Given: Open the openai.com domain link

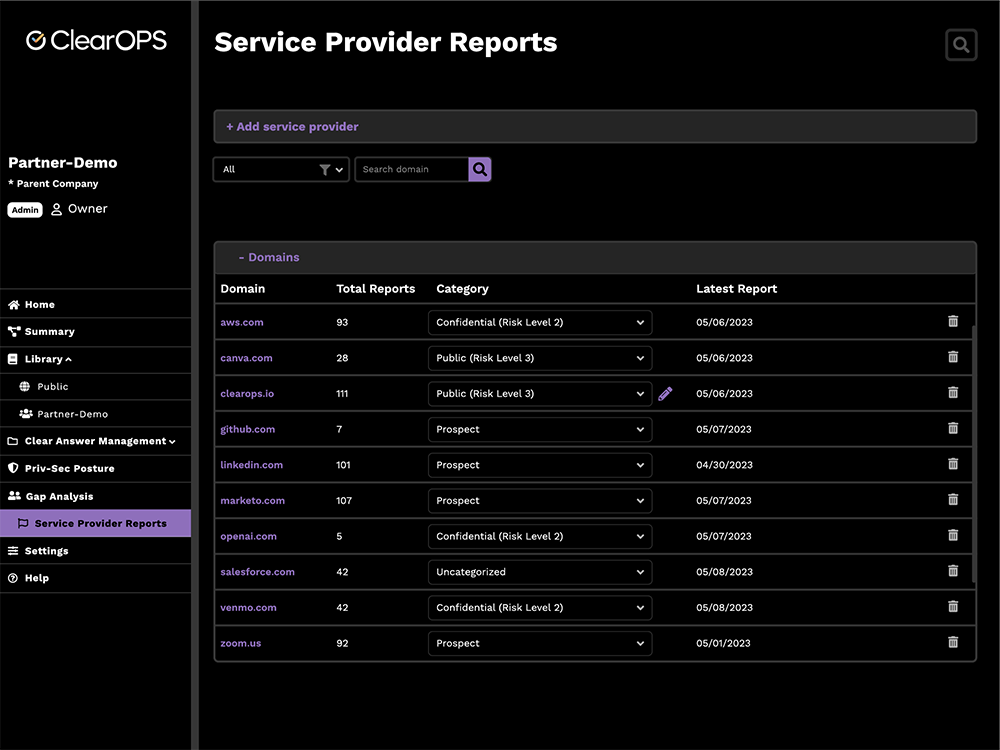Looking at the screenshot, I should click(248, 537).
